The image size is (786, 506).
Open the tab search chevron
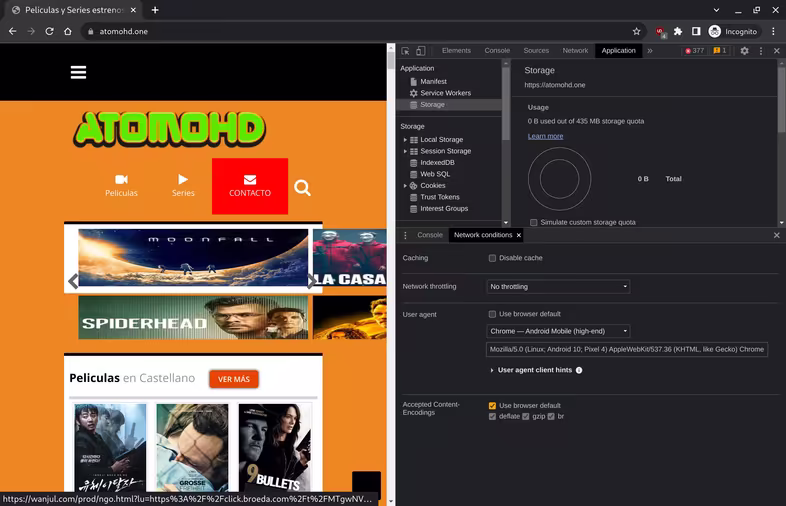(716, 10)
